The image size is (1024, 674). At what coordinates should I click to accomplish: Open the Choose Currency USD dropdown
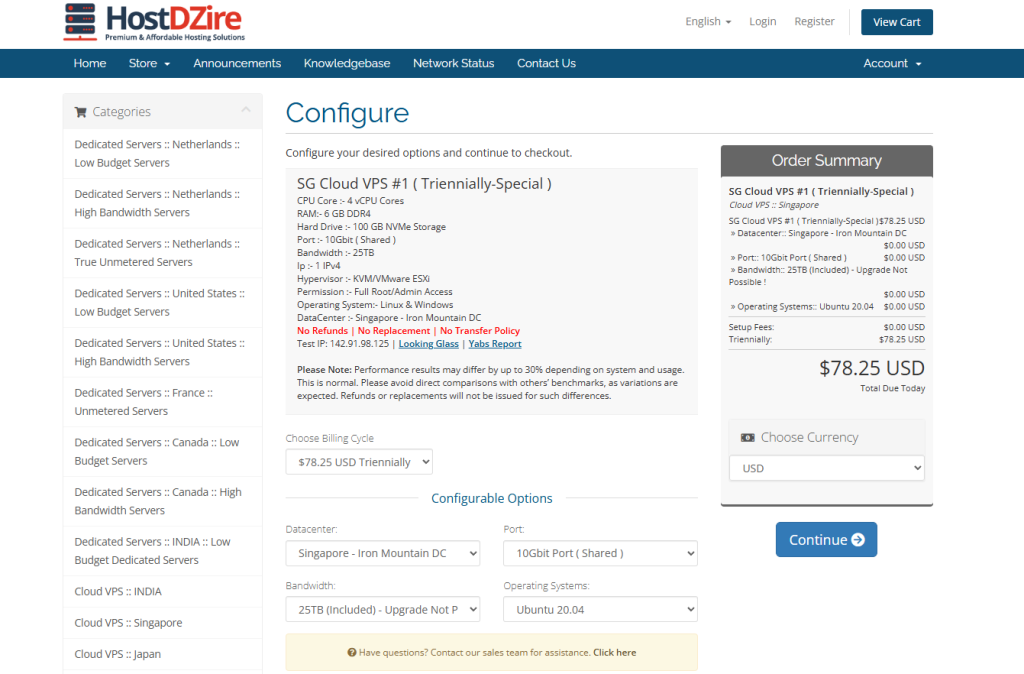tap(826, 468)
